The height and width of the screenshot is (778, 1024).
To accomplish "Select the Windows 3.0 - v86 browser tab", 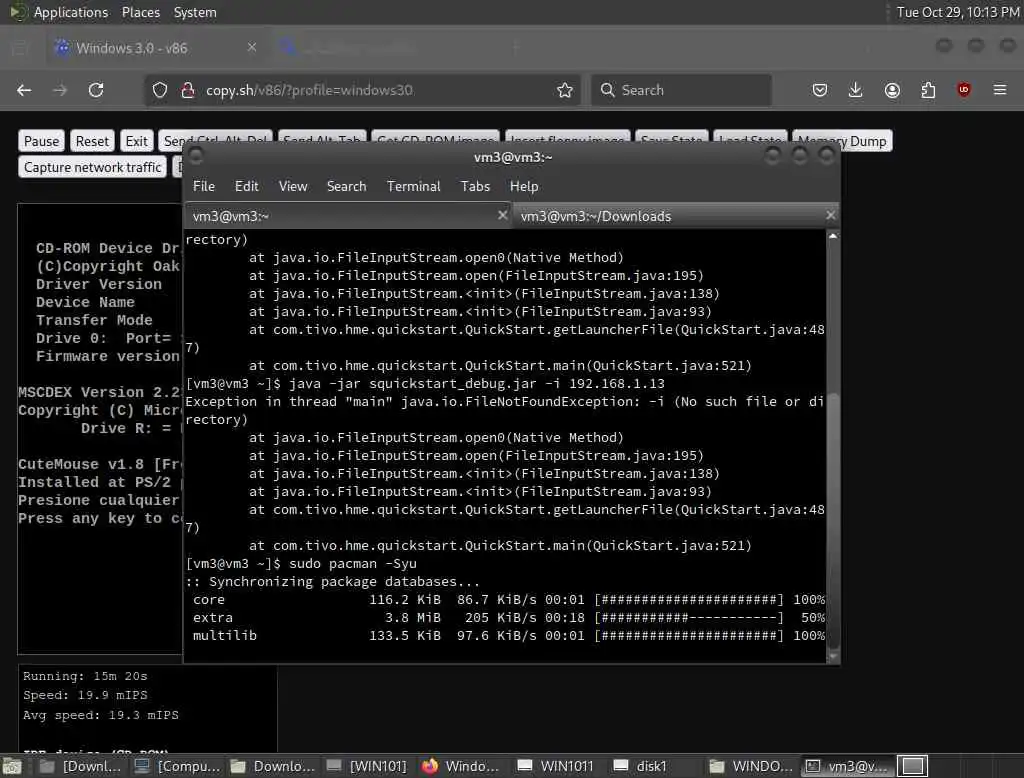I will pos(154,48).
